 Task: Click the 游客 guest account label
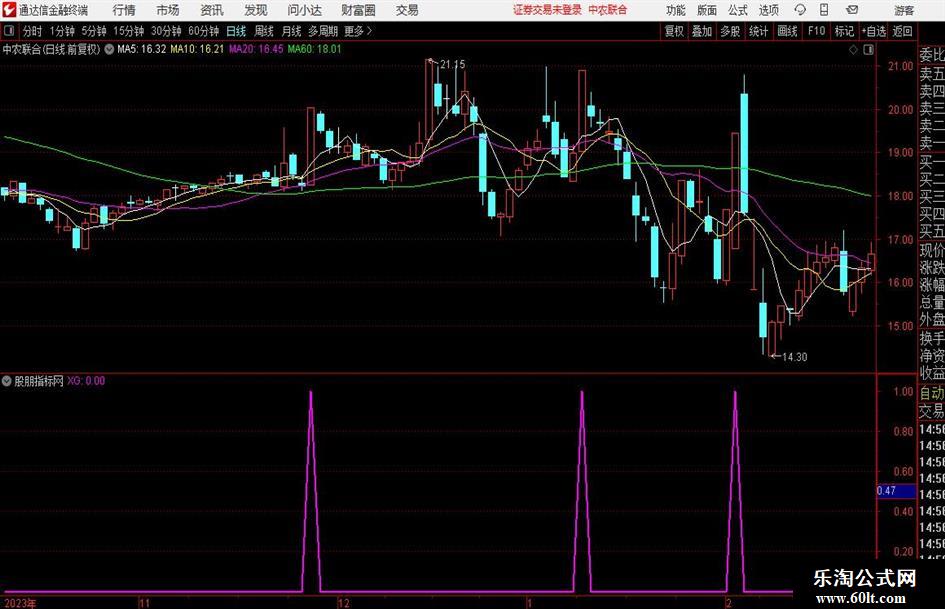click(904, 10)
